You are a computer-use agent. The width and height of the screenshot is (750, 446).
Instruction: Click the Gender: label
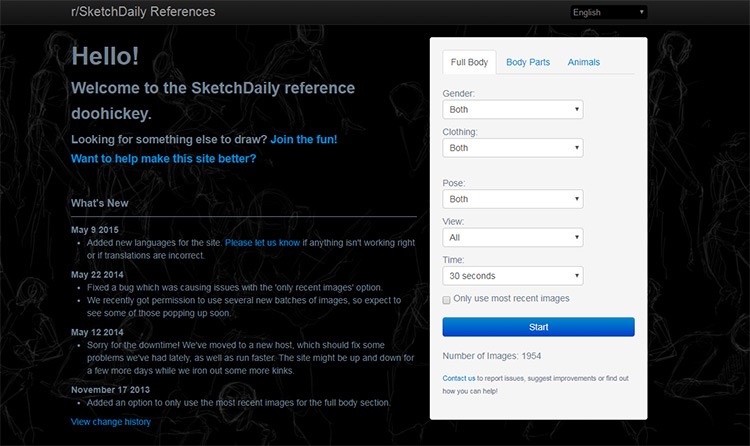point(459,93)
